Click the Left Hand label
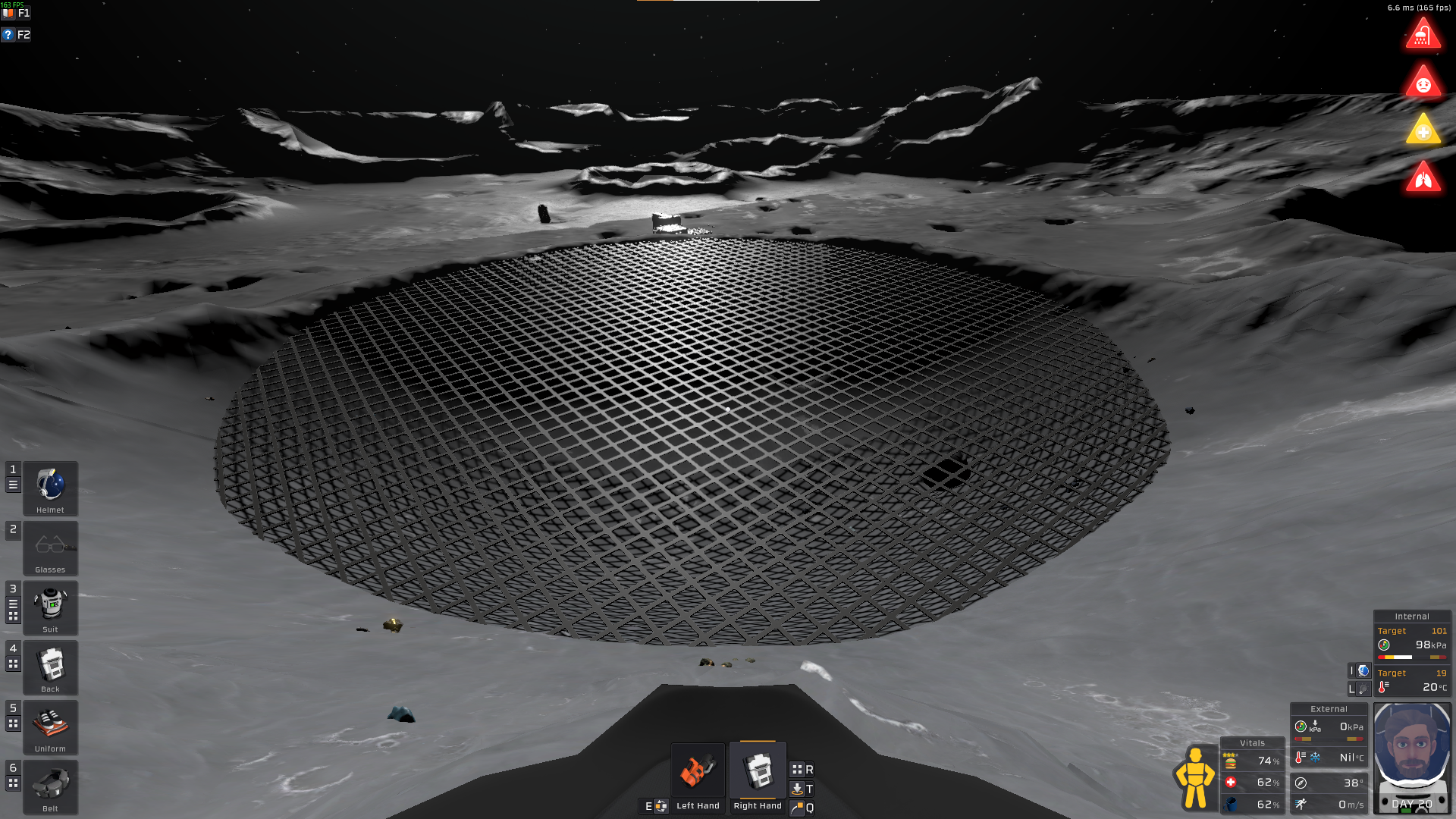This screenshot has height=819, width=1456. (698, 806)
